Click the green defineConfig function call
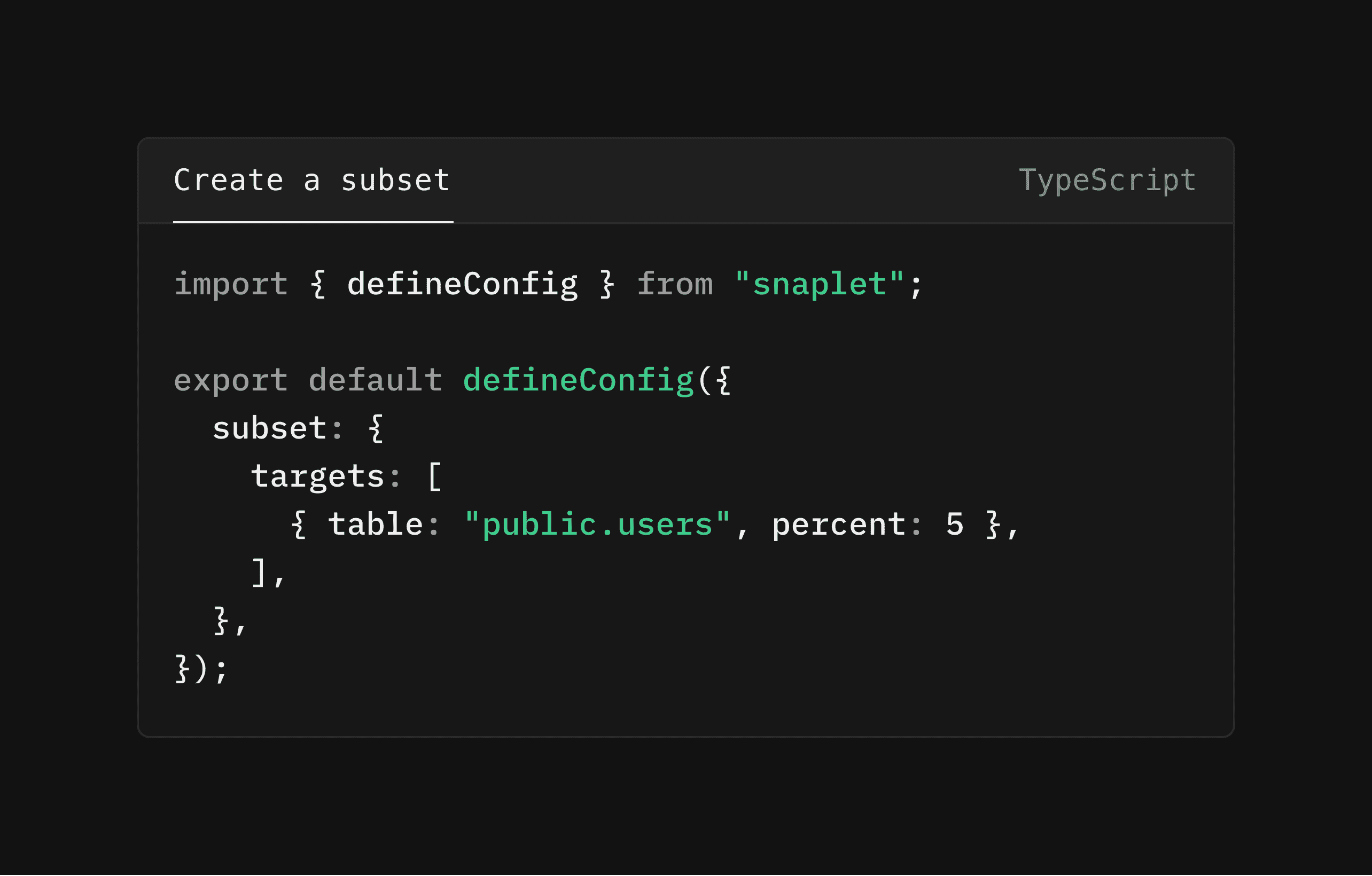This screenshot has width=1372, height=876. (578, 380)
